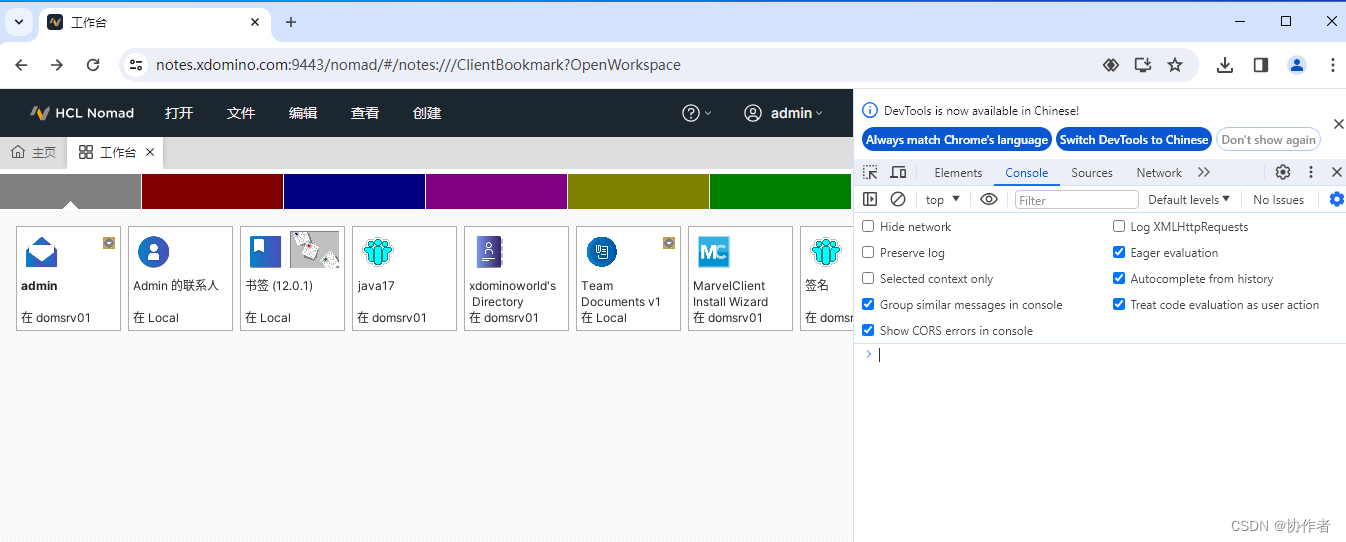Image resolution: width=1346 pixels, height=542 pixels.
Task: Click Don't show again
Action: [1268, 140]
